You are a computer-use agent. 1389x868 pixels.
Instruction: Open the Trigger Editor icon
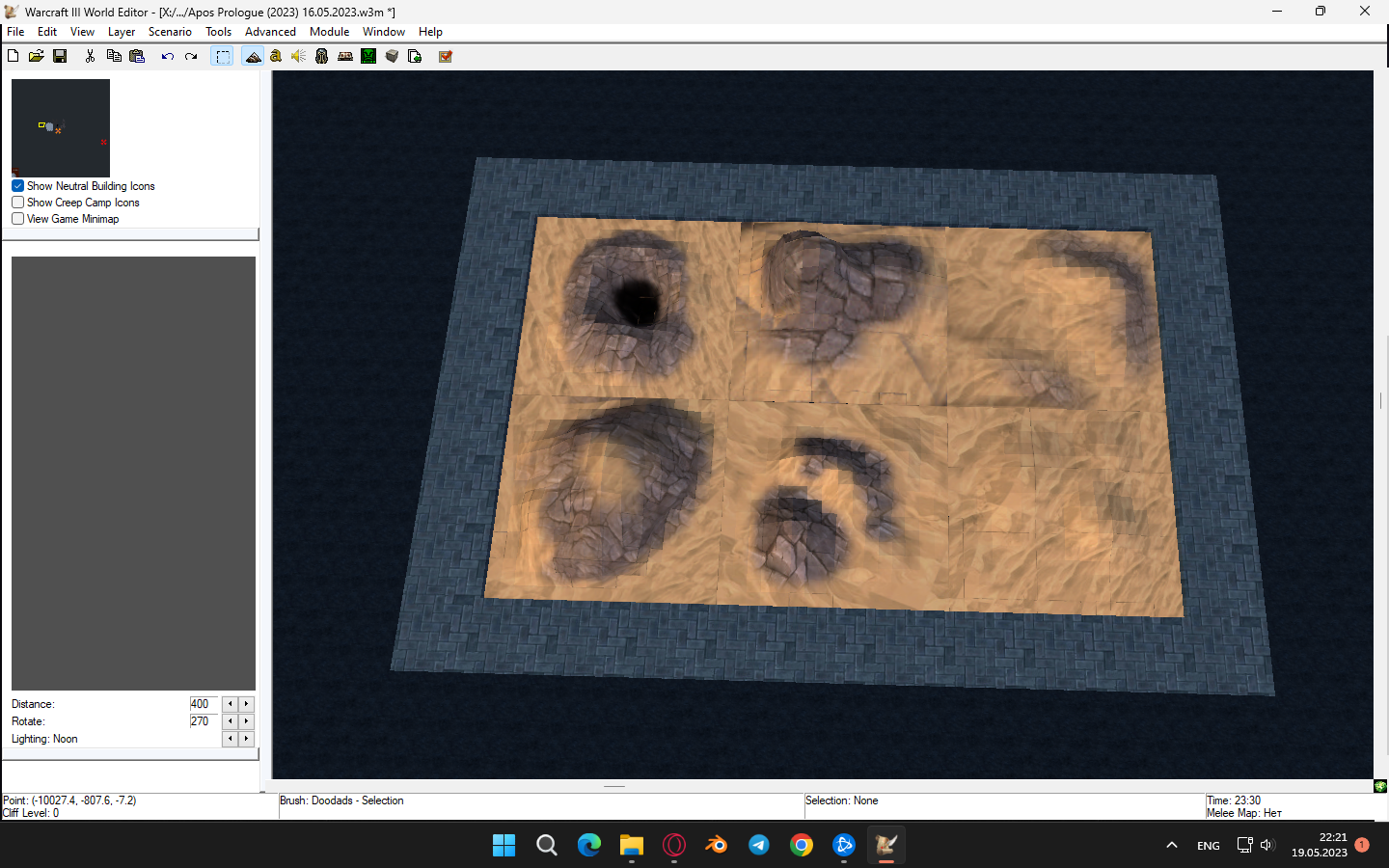tap(276, 56)
